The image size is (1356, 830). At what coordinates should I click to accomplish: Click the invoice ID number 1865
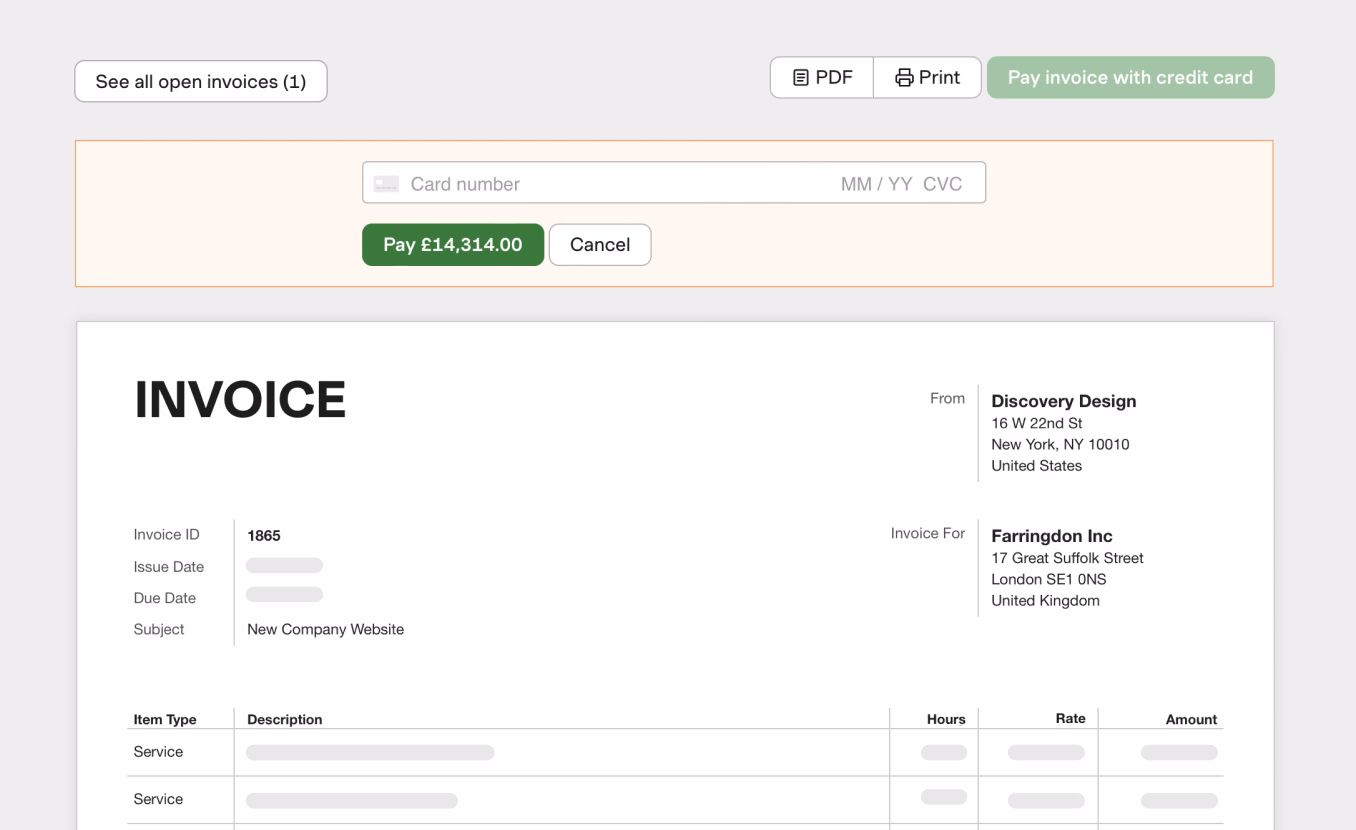tap(264, 536)
